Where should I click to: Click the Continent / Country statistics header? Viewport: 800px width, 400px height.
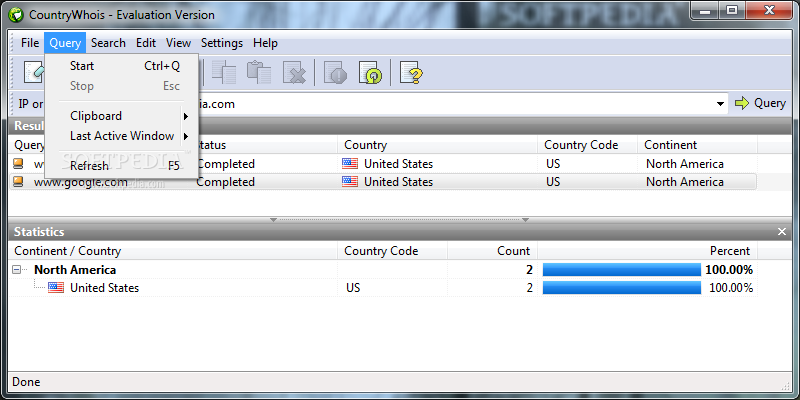[x=172, y=251]
